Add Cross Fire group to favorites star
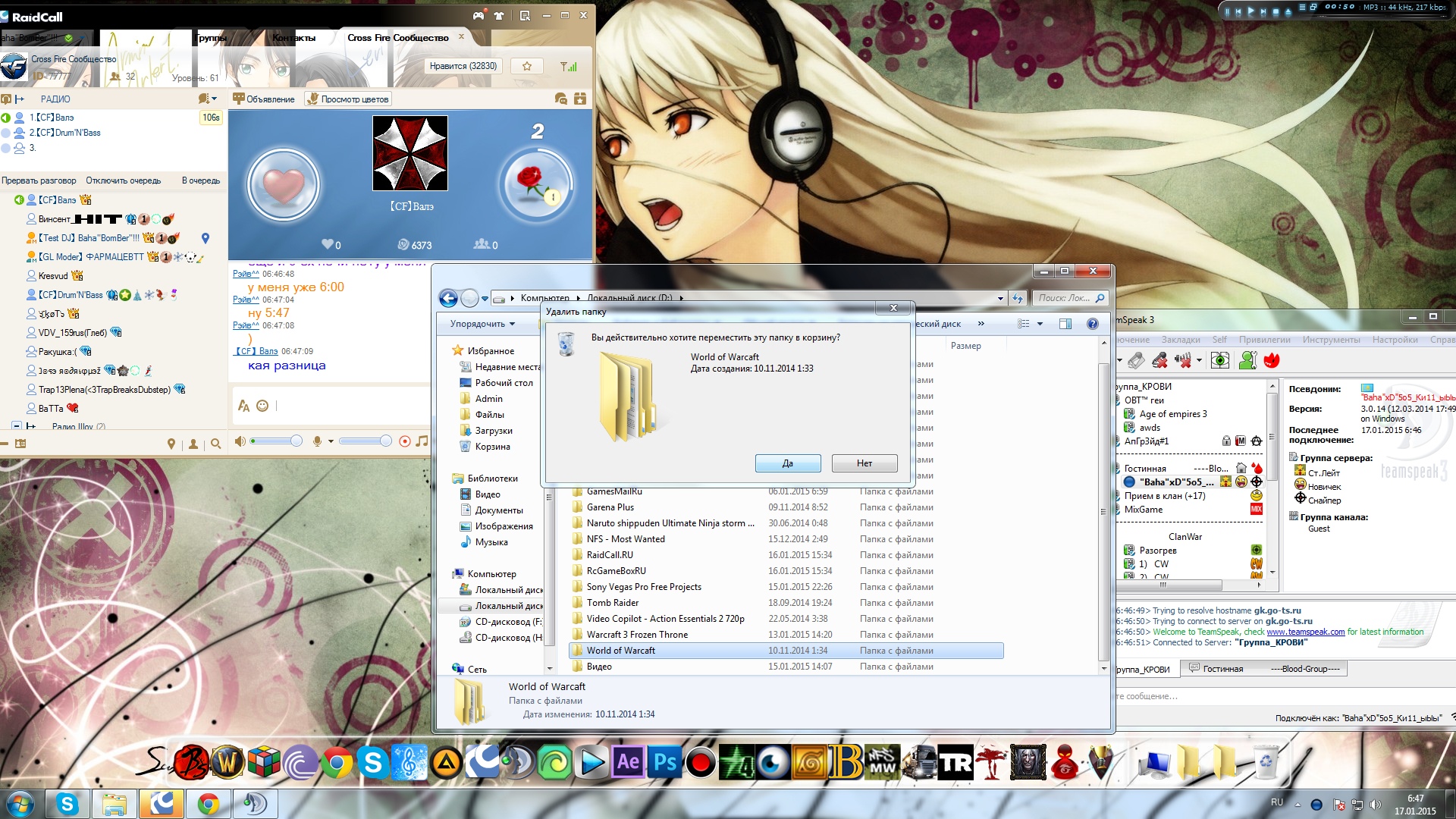 click(x=527, y=66)
